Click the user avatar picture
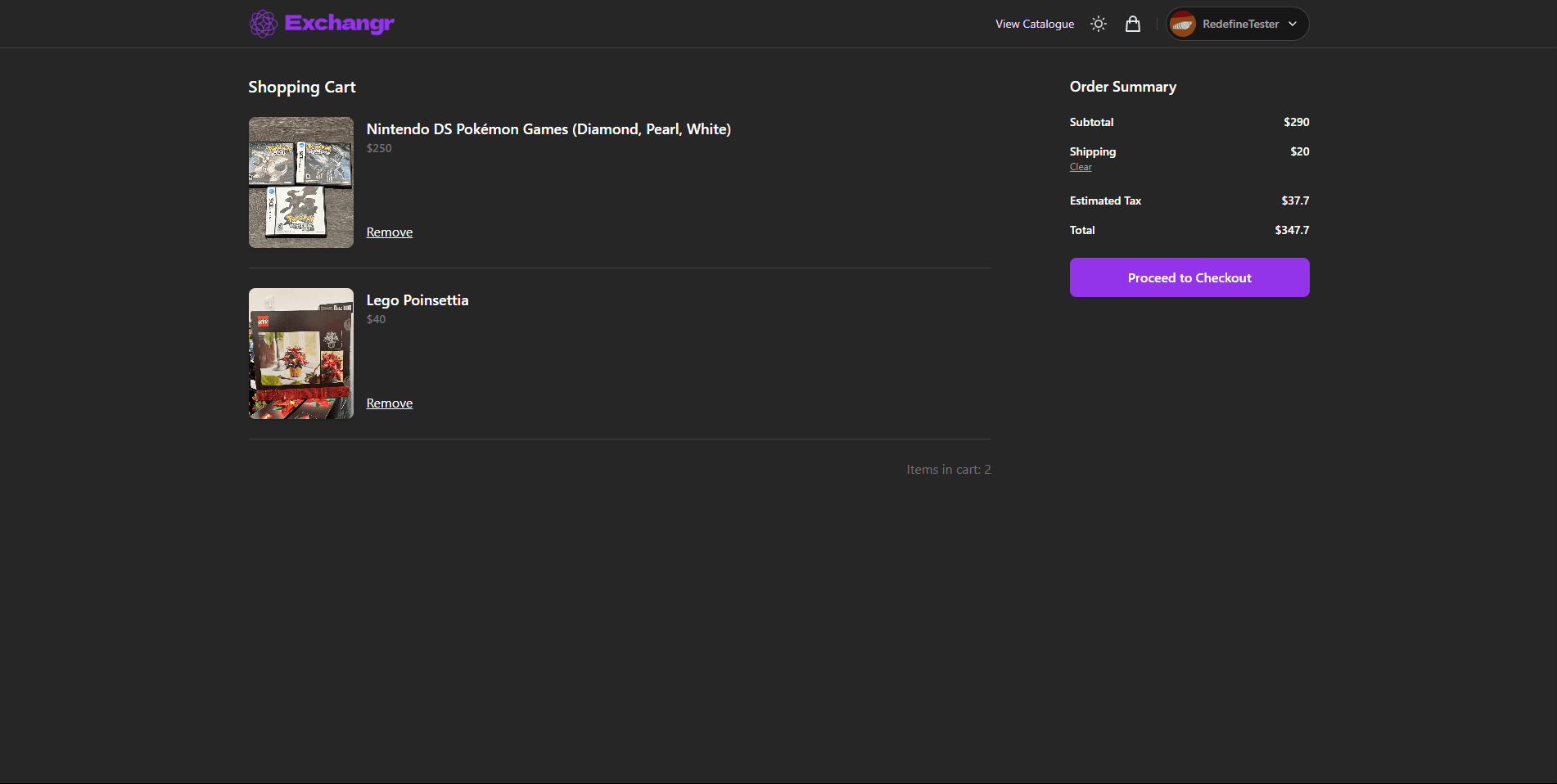The image size is (1557, 784). point(1182,23)
